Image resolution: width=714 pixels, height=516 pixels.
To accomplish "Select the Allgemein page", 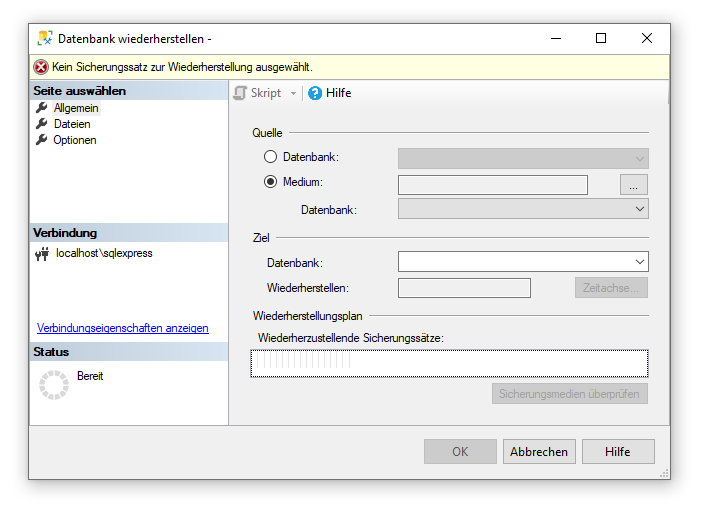I will (76, 108).
